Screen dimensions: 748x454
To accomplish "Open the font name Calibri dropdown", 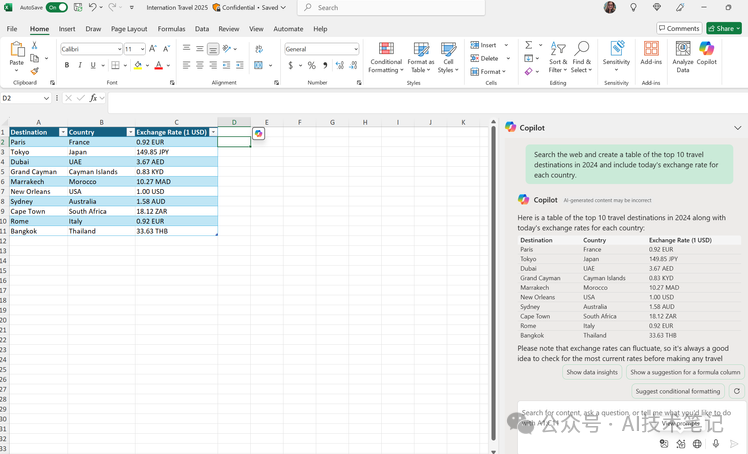I will [x=119, y=49].
